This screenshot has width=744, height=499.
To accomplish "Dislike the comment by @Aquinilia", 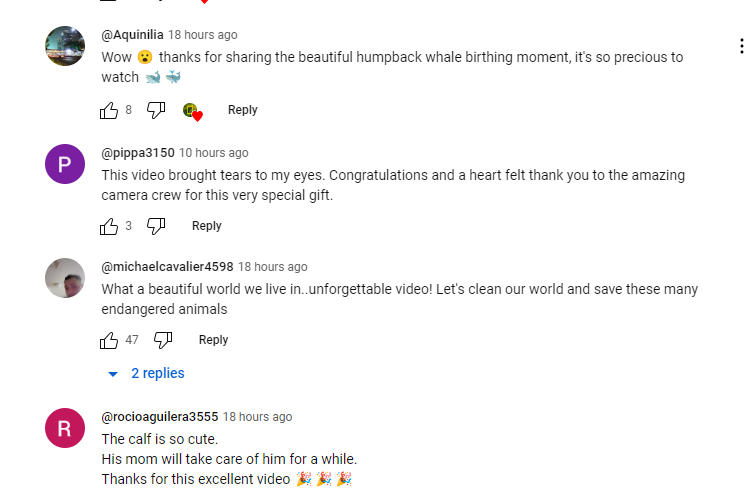I will tap(156, 110).
